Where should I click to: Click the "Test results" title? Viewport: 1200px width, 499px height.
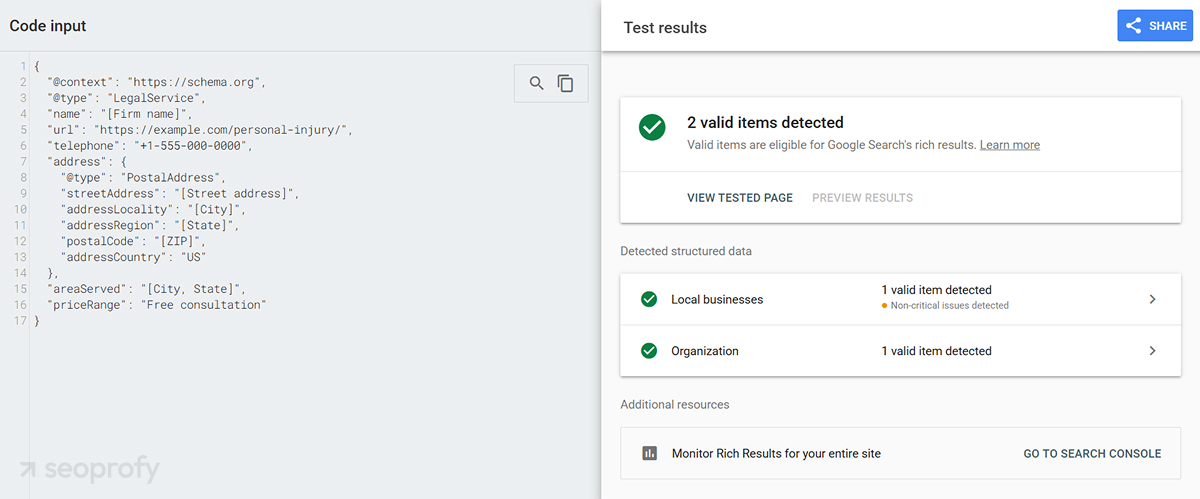pos(665,28)
